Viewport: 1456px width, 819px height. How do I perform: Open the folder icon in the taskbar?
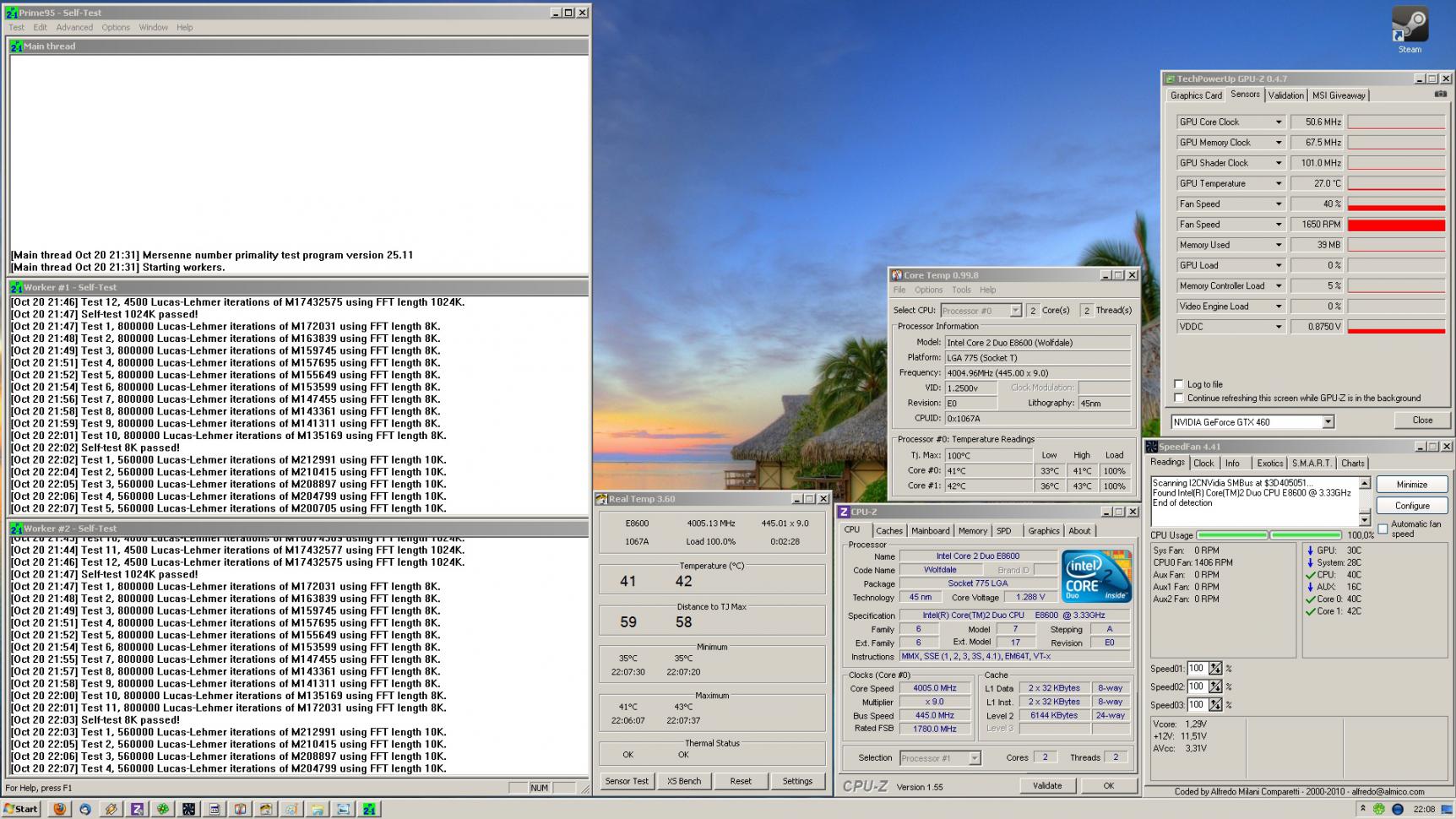point(317,809)
